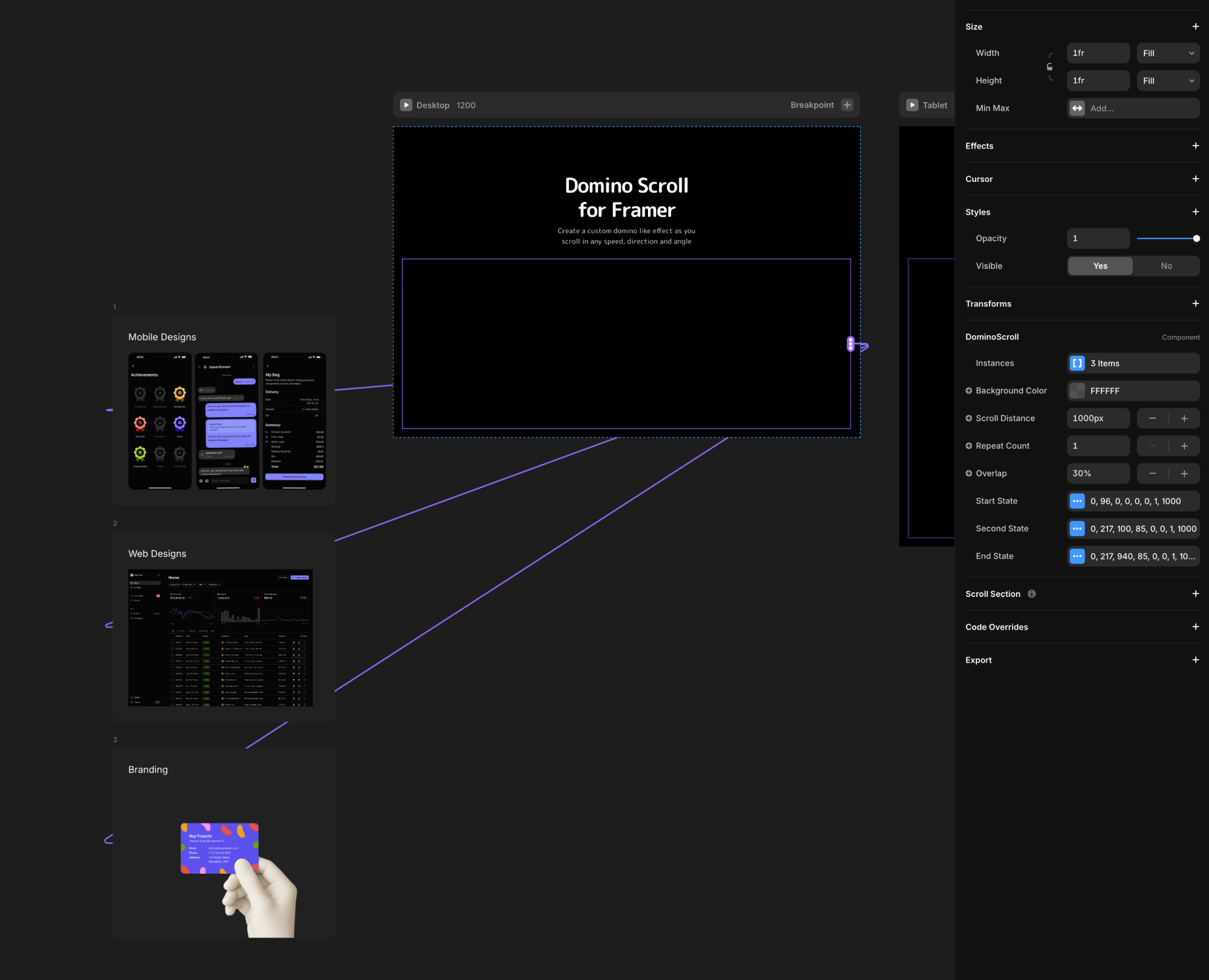Play the Tablet breakpoint preview
The width and height of the screenshot is (1209, 980).
[x=912, y=105]
